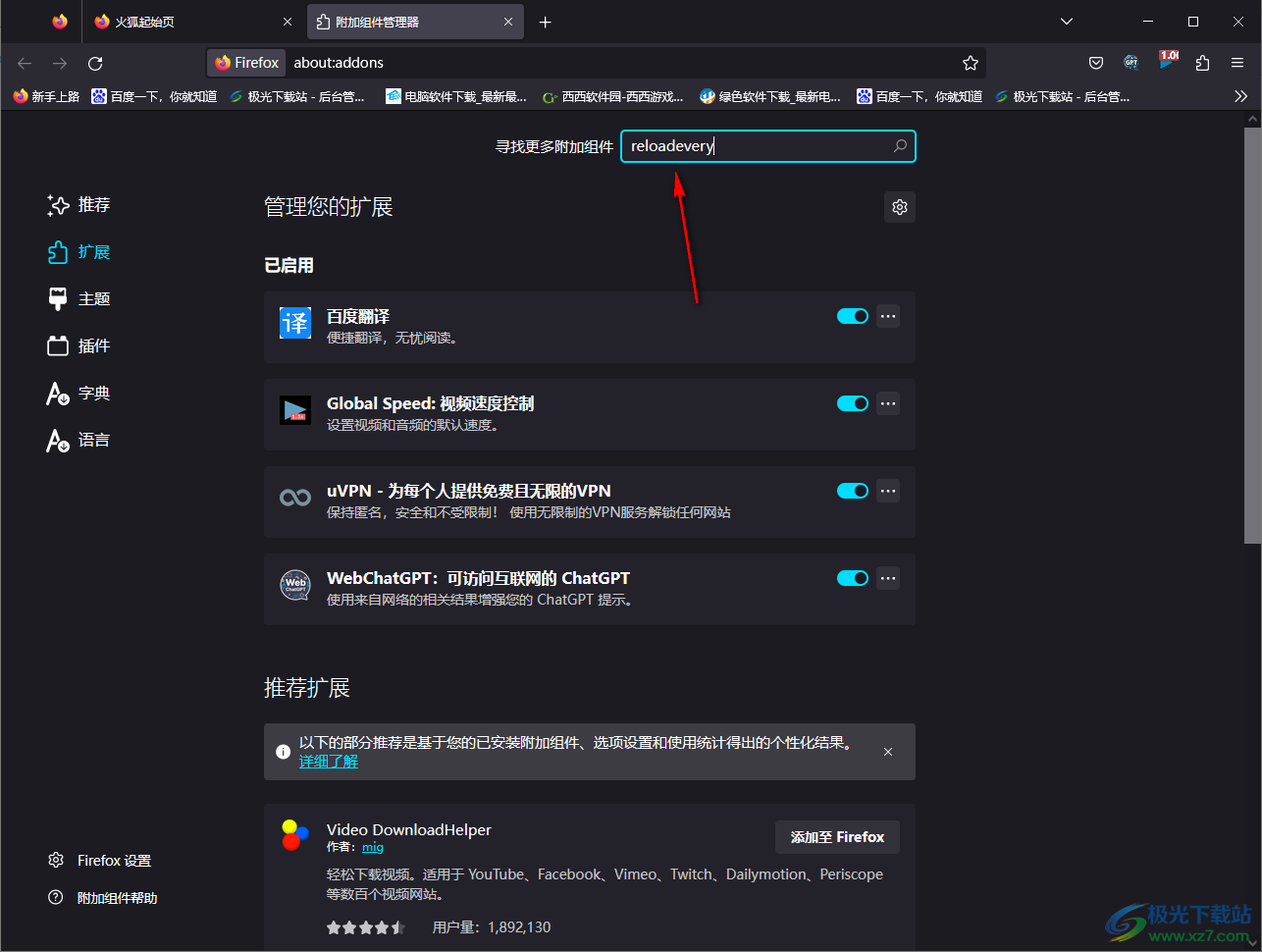This screenshot has width=1262, height=952.
Task: Reload the current page
Action: pyautogui.click(x=95, y=63)
